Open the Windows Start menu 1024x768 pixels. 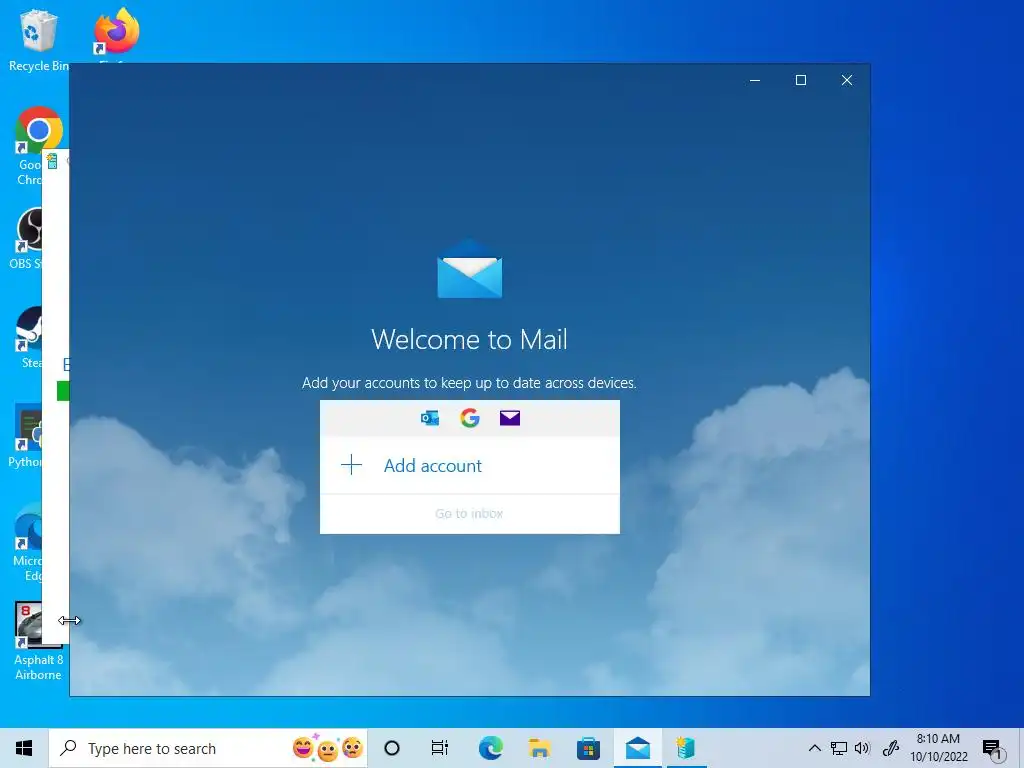click(x=24, y=748)
